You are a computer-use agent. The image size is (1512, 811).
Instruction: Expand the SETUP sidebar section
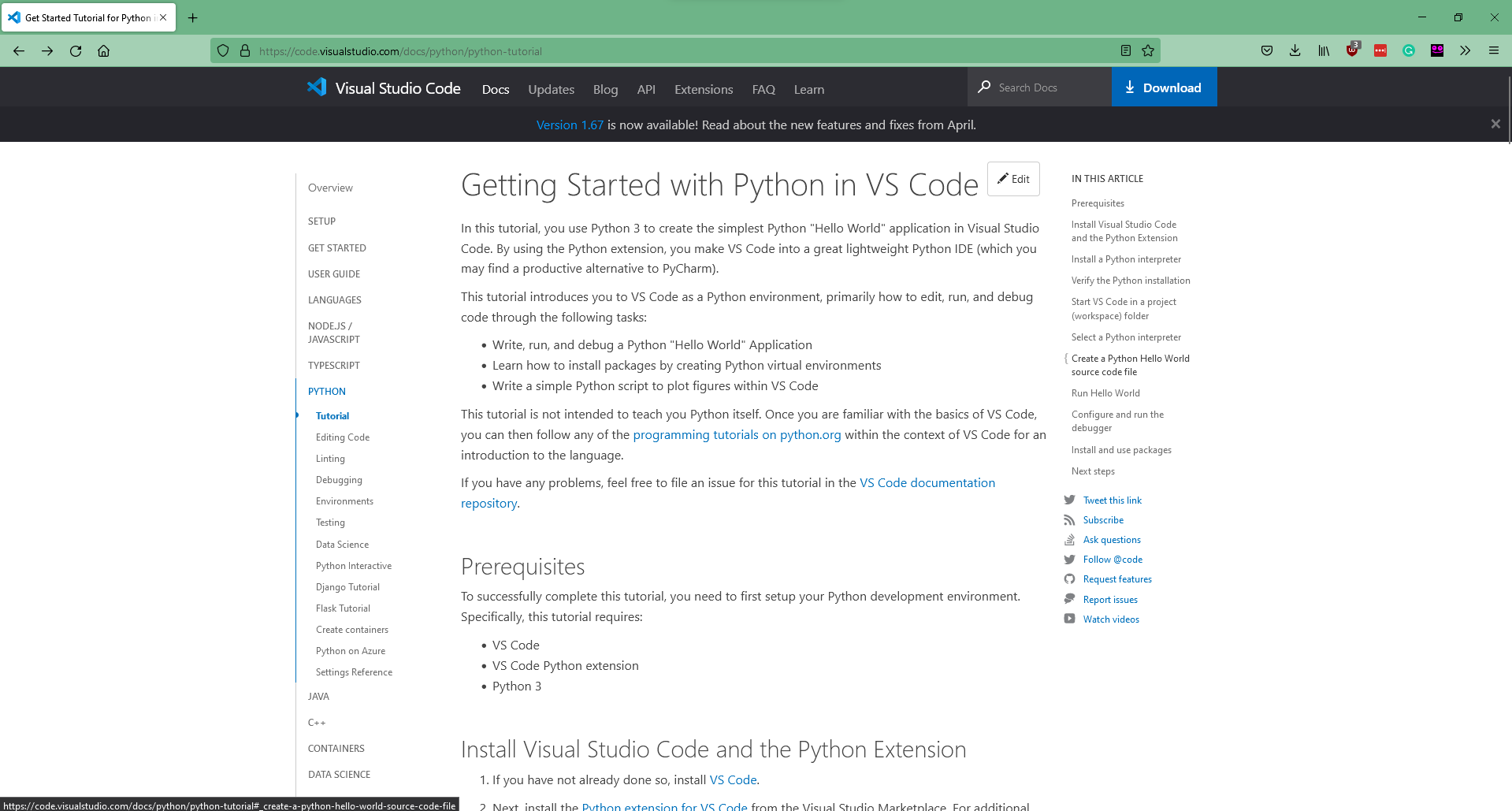321,221
